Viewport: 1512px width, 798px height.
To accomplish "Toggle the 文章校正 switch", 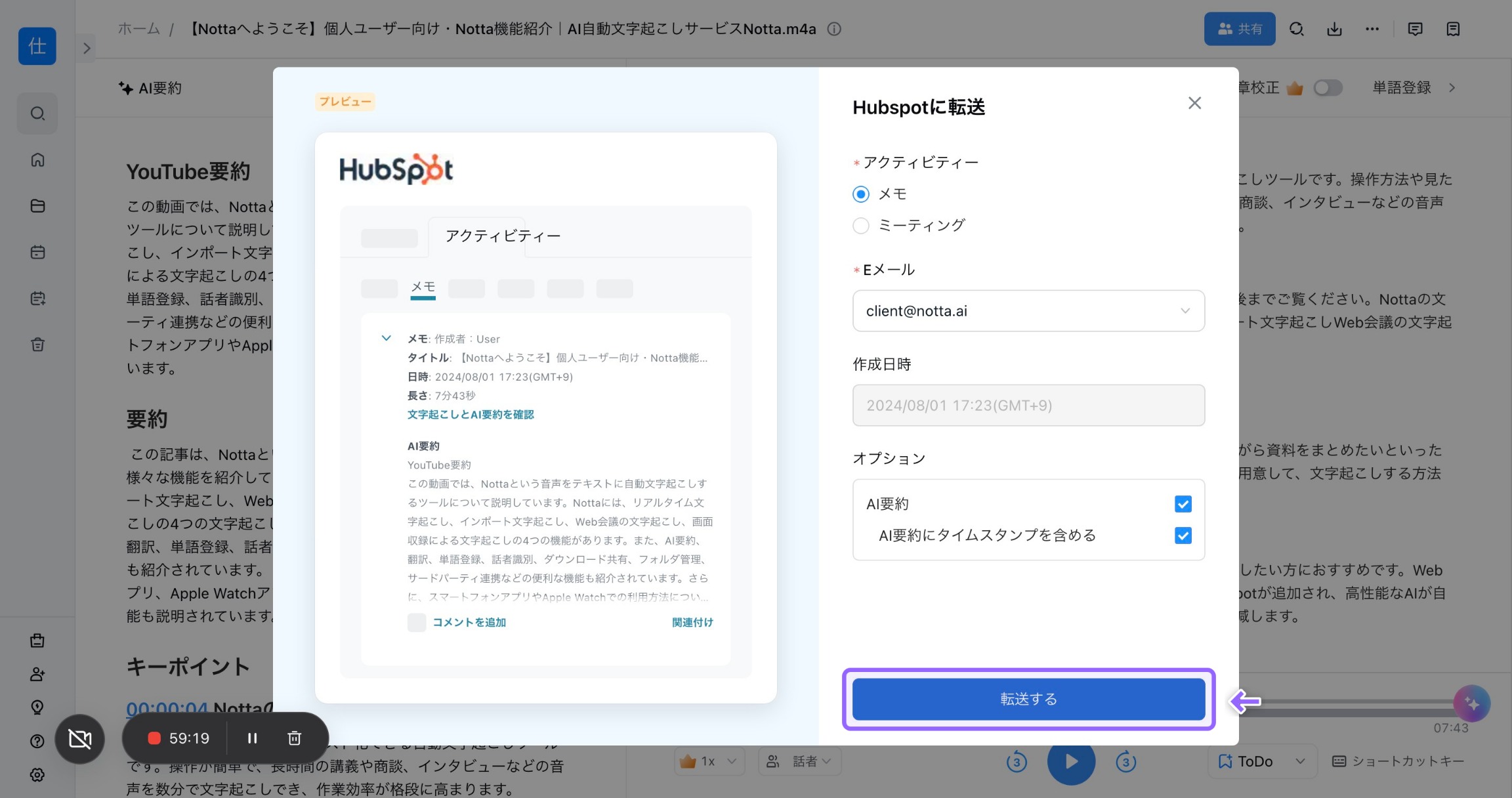I will [x=1328, y=87].
